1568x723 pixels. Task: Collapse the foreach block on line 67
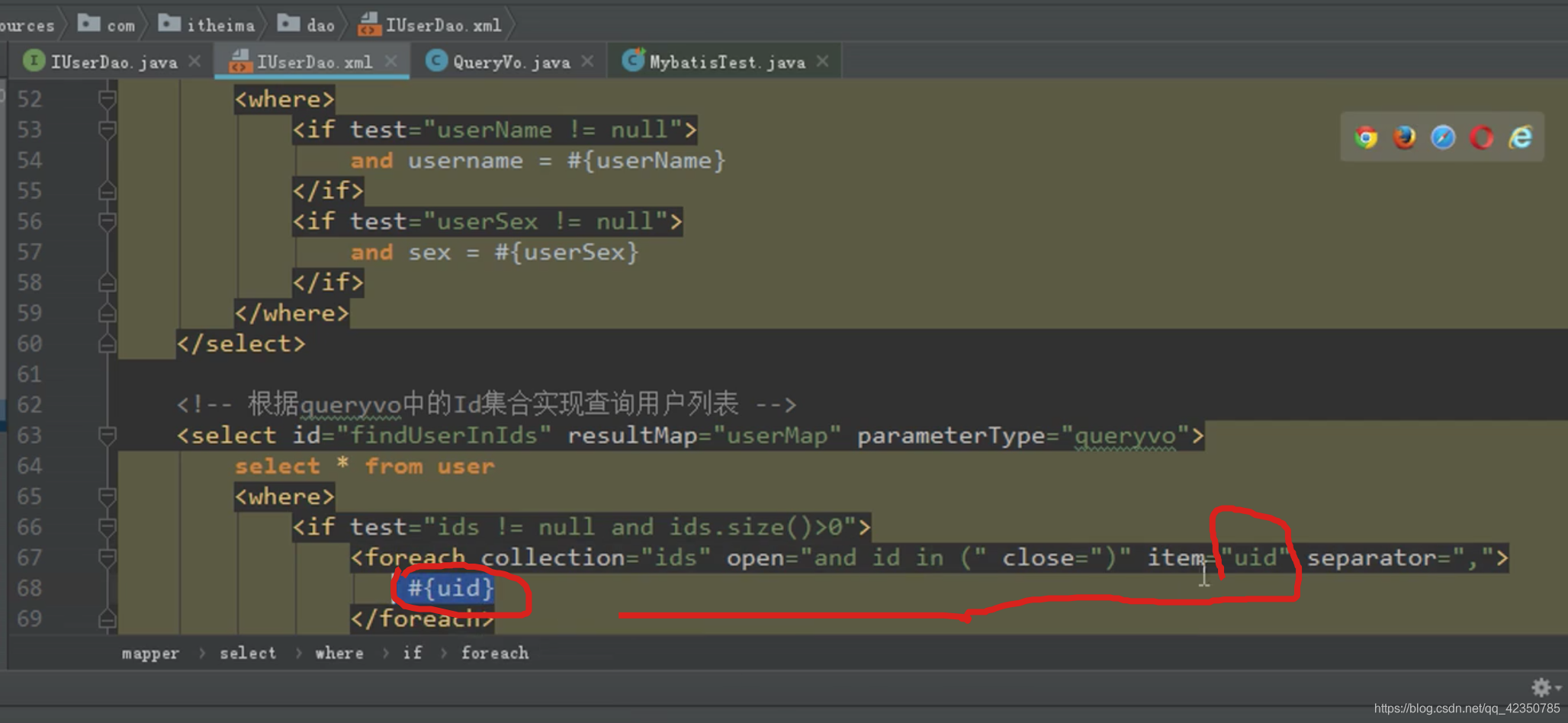(x=107, y=558)
